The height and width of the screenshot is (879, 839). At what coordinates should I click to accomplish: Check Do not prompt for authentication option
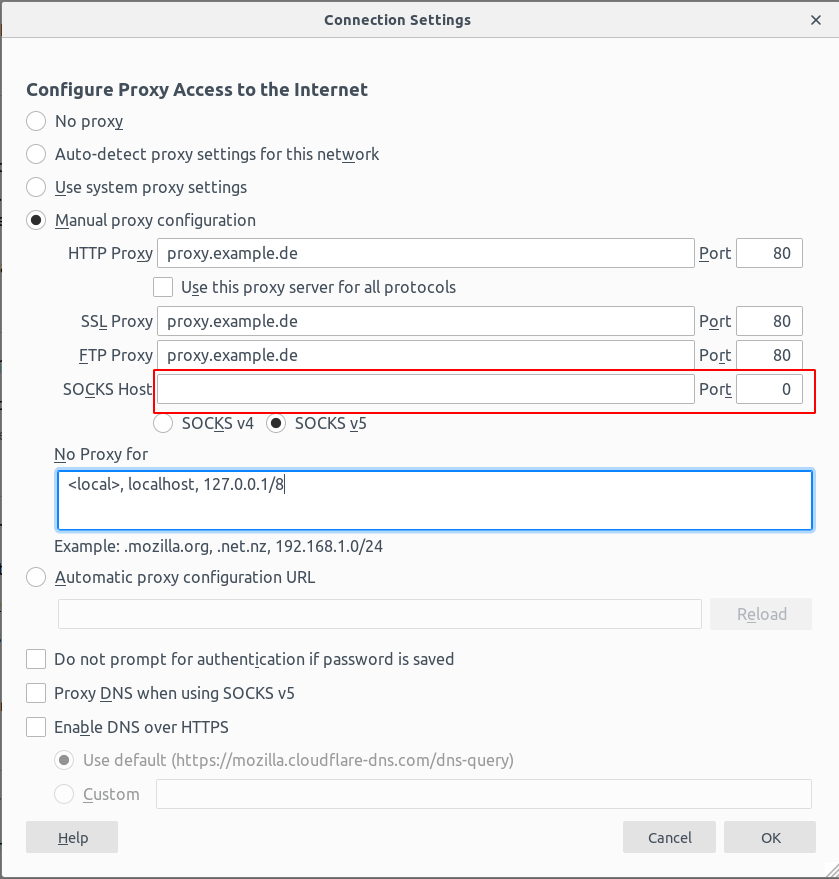coord(36,659)
